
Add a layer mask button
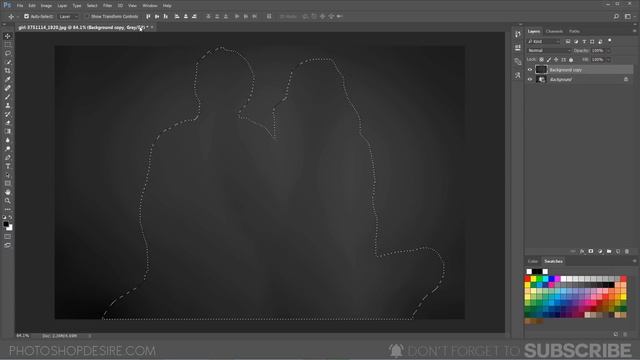[x=591, y=251]
